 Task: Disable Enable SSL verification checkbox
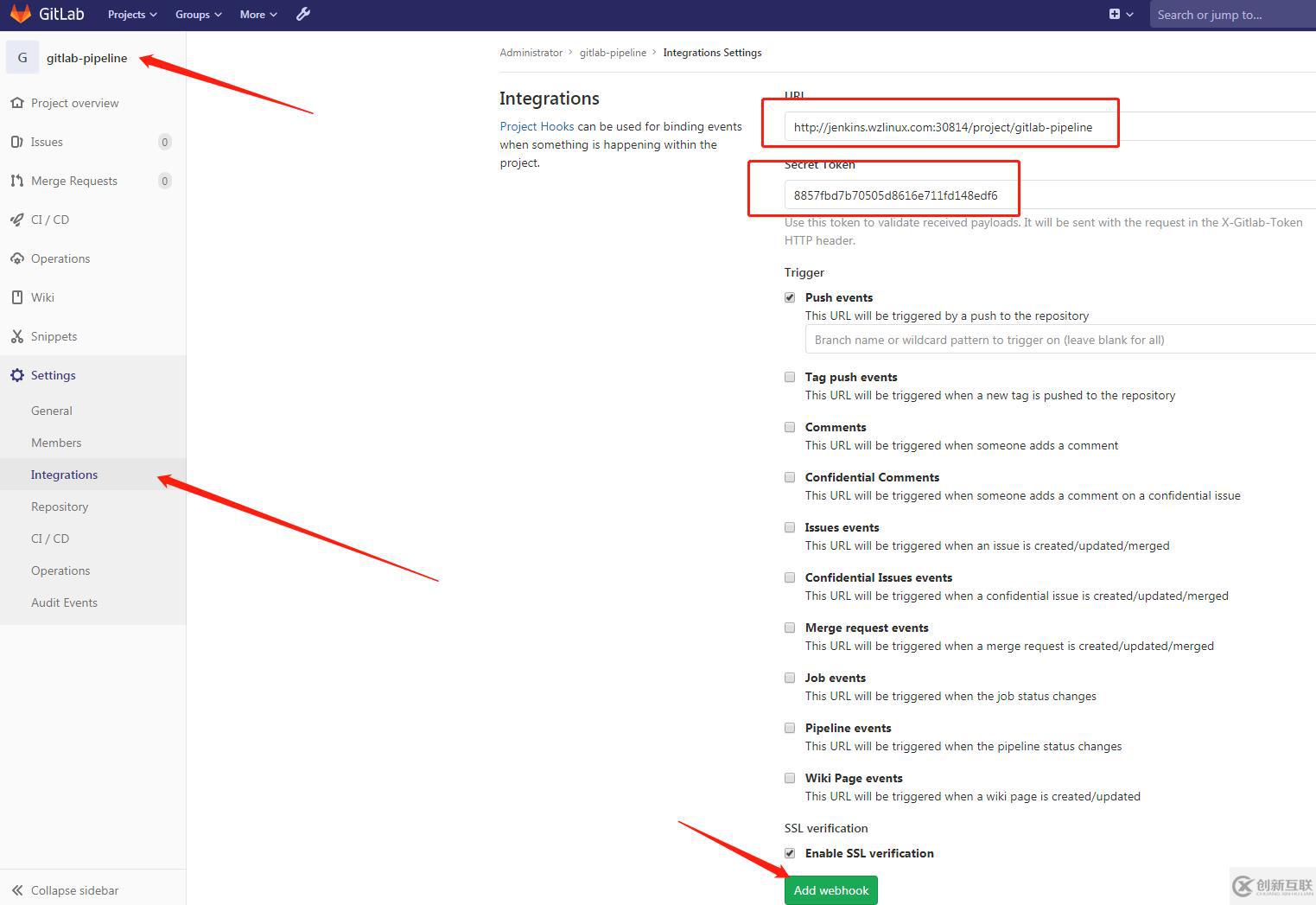click(x=790, y=853)
